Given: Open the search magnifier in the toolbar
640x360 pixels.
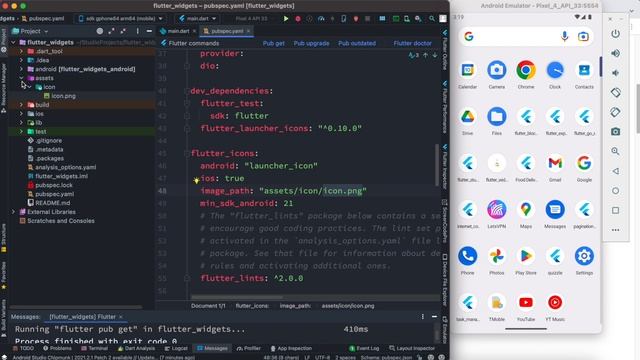Looking at the screenshot, I should pyautogui.click(x=432, y=19).
